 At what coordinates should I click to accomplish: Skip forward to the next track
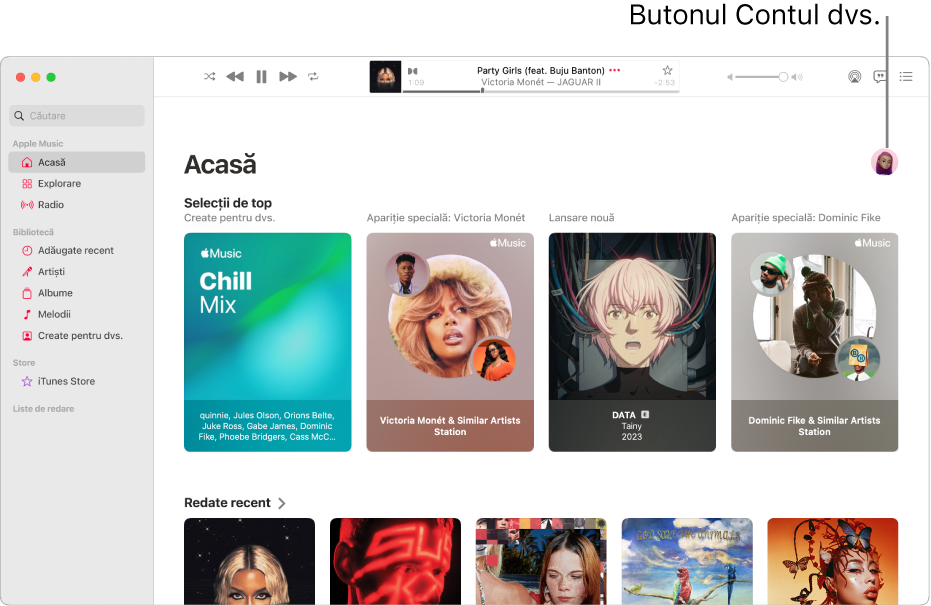point(288,77)
